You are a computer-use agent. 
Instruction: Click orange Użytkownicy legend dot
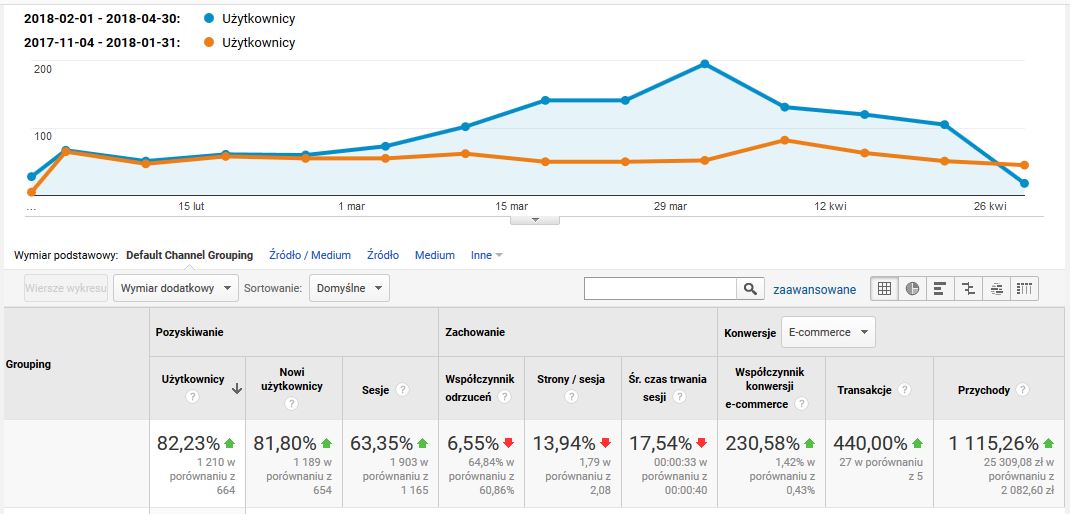point(208,42)
